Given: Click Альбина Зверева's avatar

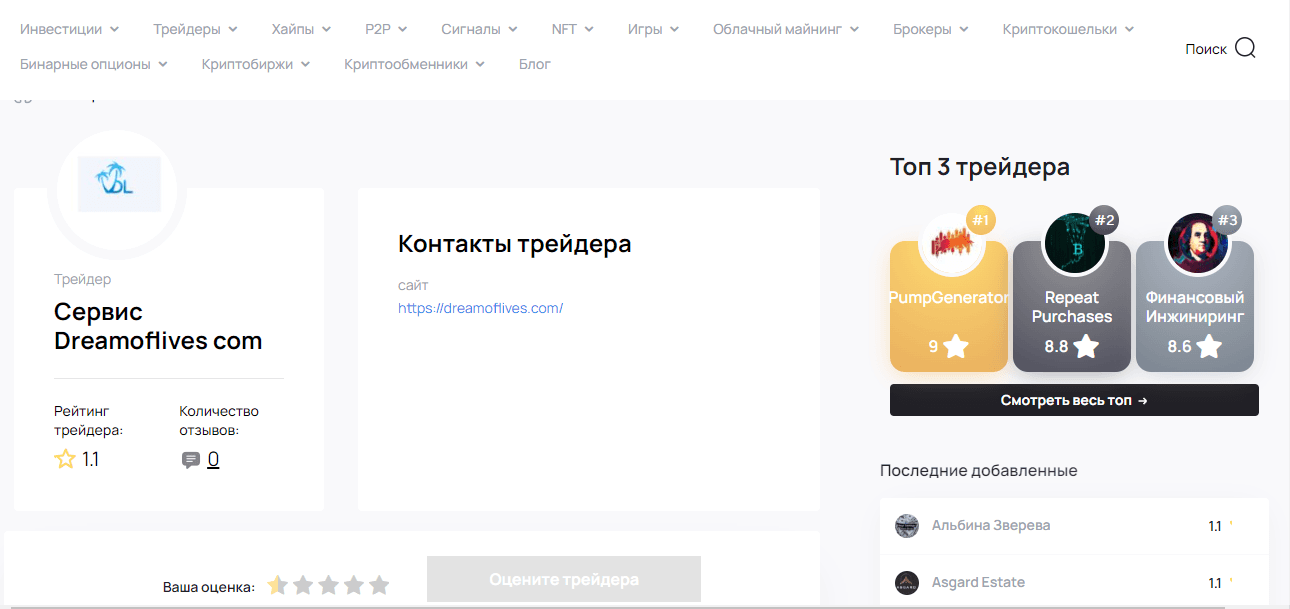Looking at the screenshot, I should (906, 525).
